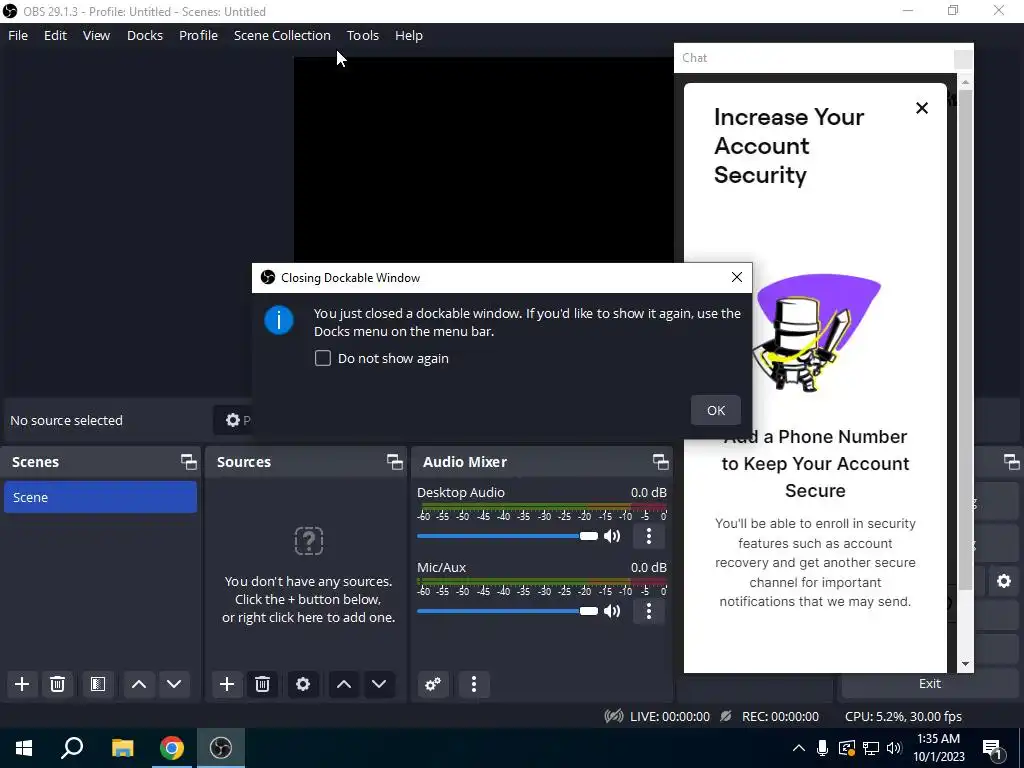Close the Closing Dockable Window dialog
Viewport: 1024px width, 768px height.
737,277
